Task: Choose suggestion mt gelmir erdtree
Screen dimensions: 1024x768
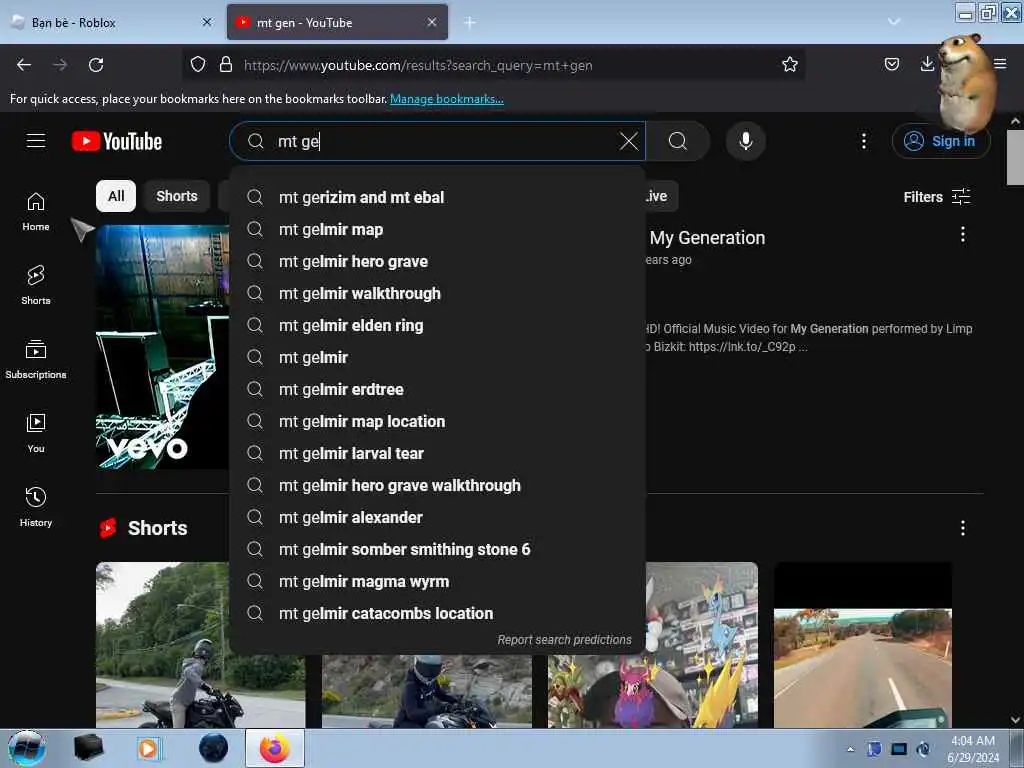Action: click(x=438, y=389)
